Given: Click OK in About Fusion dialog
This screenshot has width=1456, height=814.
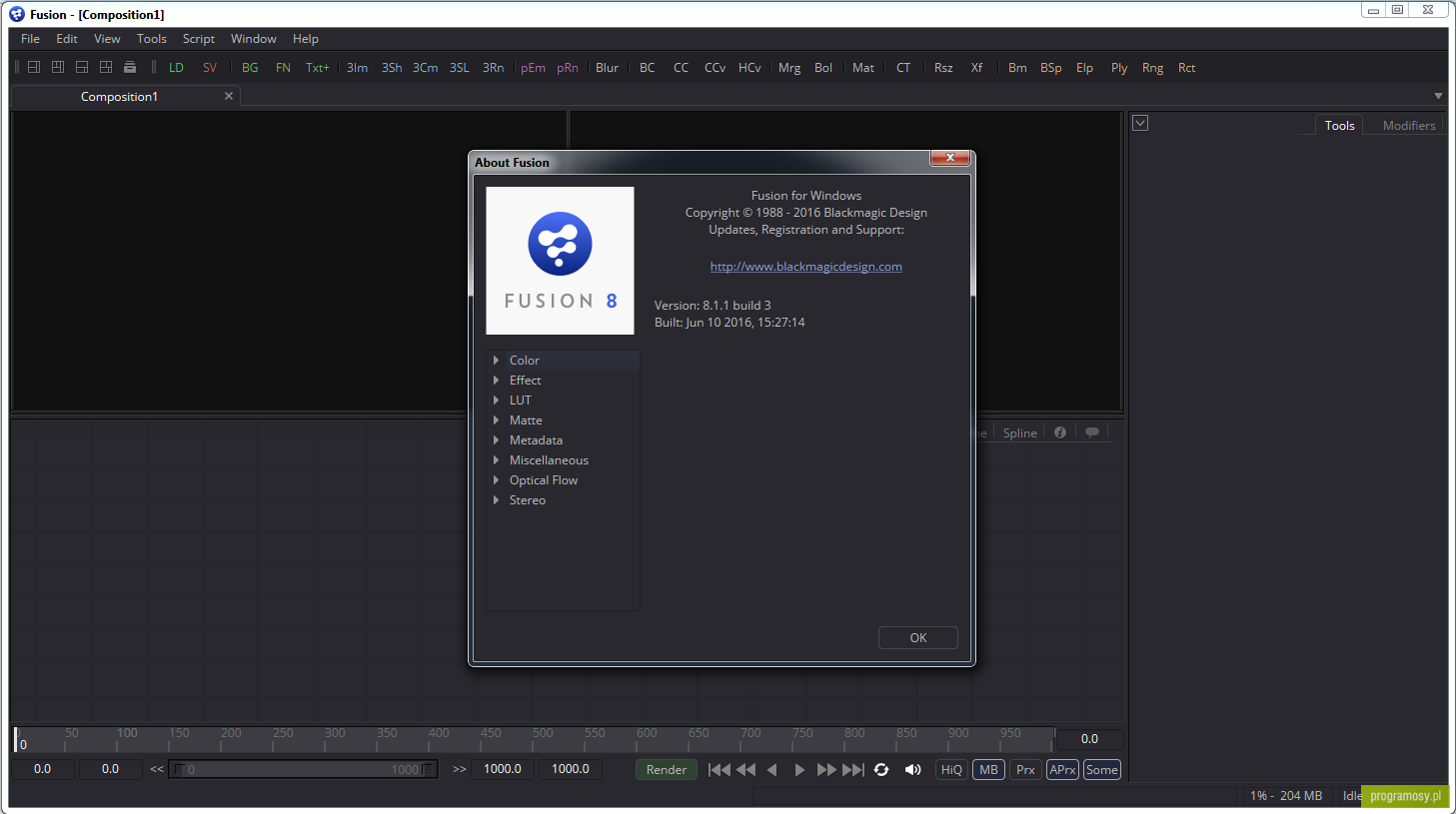Looking at the screenshot, I should (918, 637).
